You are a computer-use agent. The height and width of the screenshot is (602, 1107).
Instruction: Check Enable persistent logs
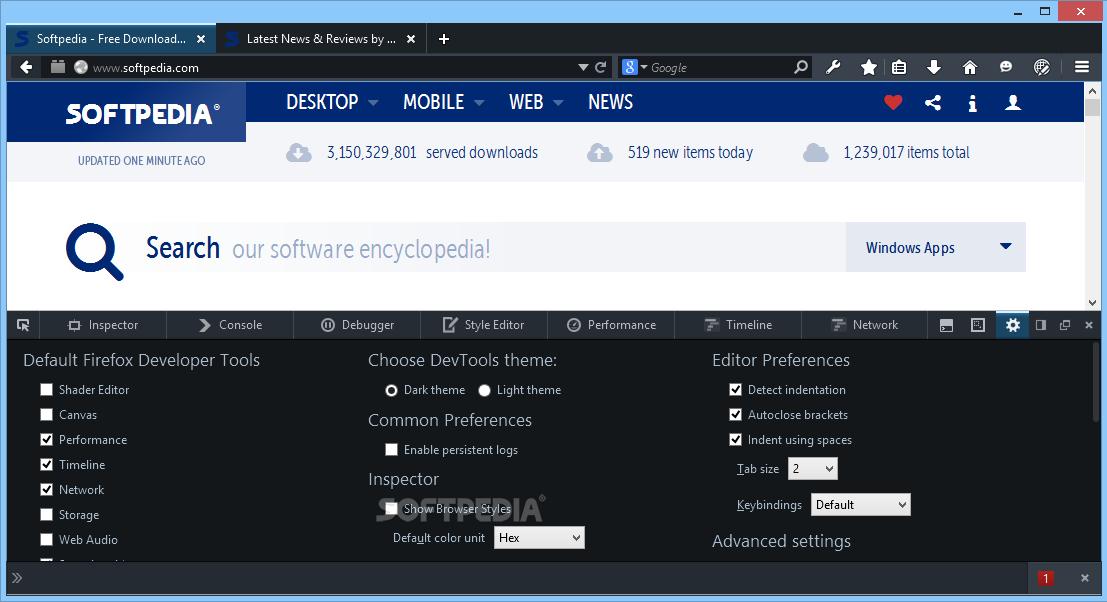tap(391, 450)
